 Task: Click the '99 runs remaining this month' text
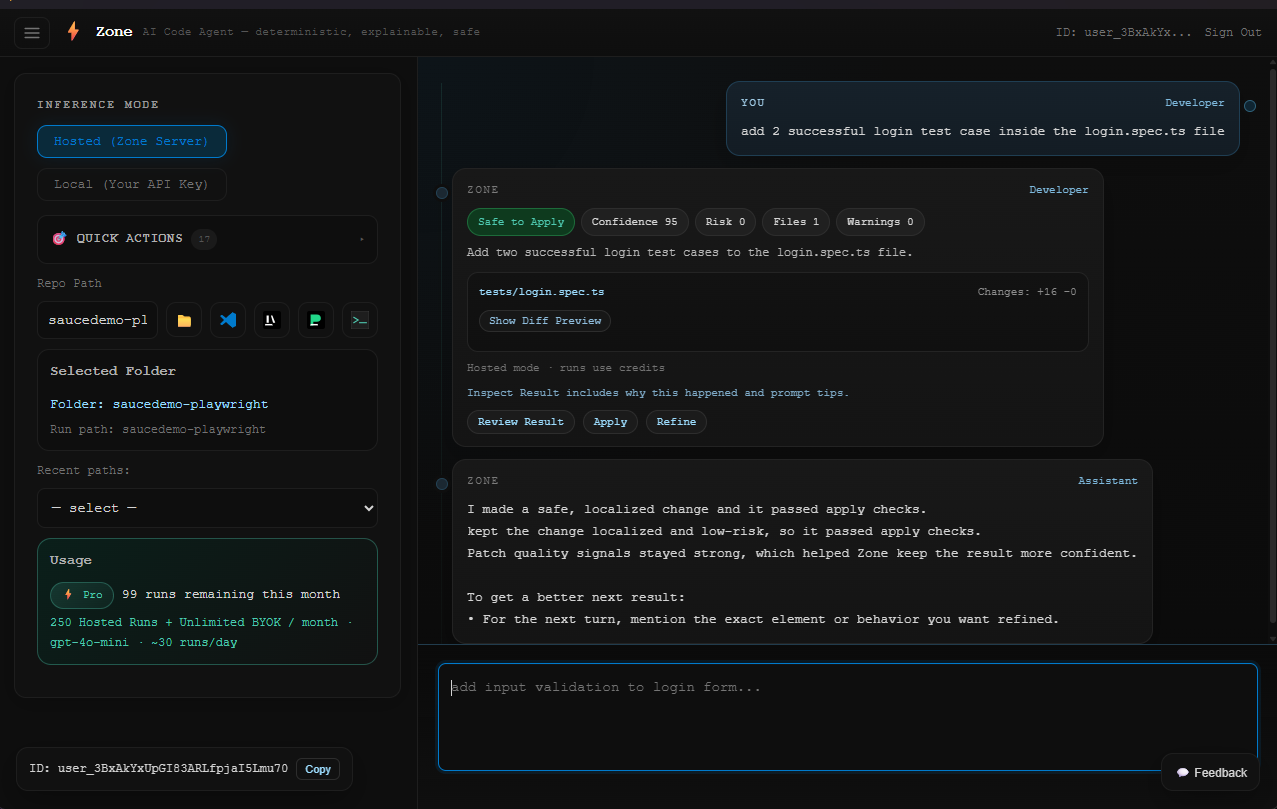[231, 594]
